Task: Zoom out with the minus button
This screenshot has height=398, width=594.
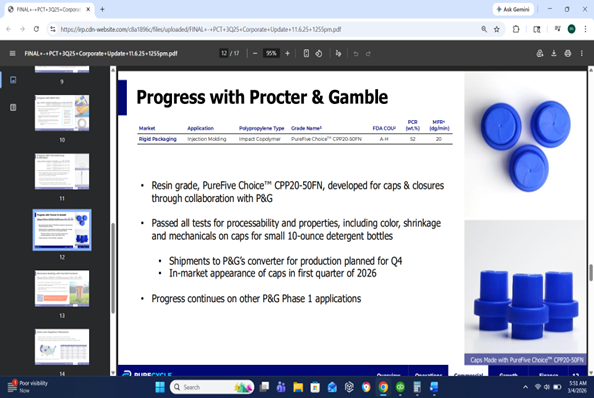Action: click(x=255, y=53)
